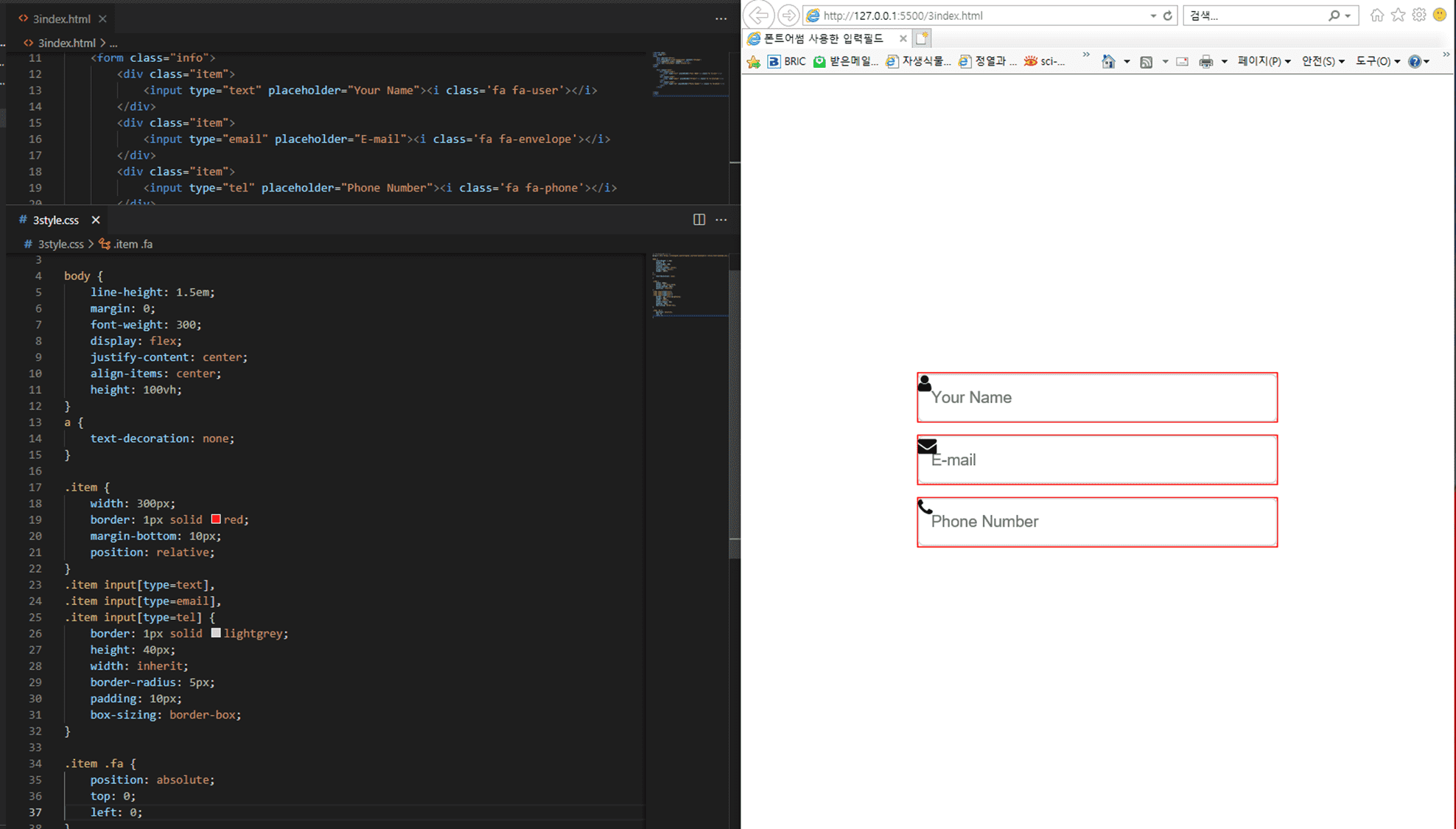The height and width of the screenshot is (829, 1456).
Task: Open favorites star in browser
Action: coord(1398,15)
